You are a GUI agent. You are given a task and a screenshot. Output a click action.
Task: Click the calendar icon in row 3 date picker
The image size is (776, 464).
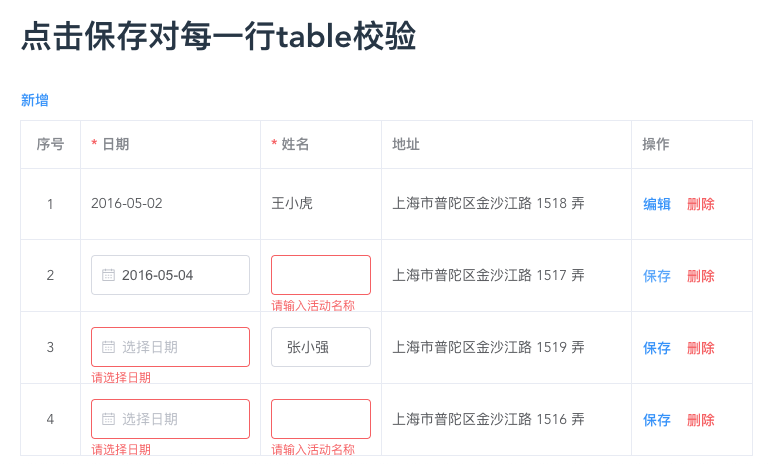[108, 347]
